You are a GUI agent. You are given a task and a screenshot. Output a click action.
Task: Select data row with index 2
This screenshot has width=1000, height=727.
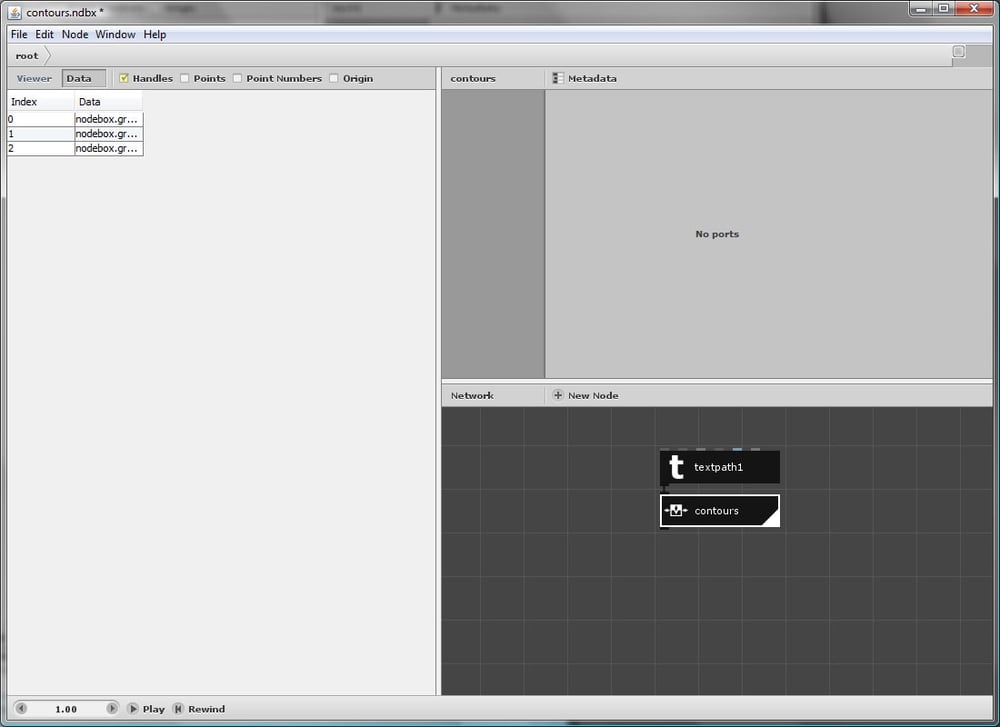click(75, 149)
